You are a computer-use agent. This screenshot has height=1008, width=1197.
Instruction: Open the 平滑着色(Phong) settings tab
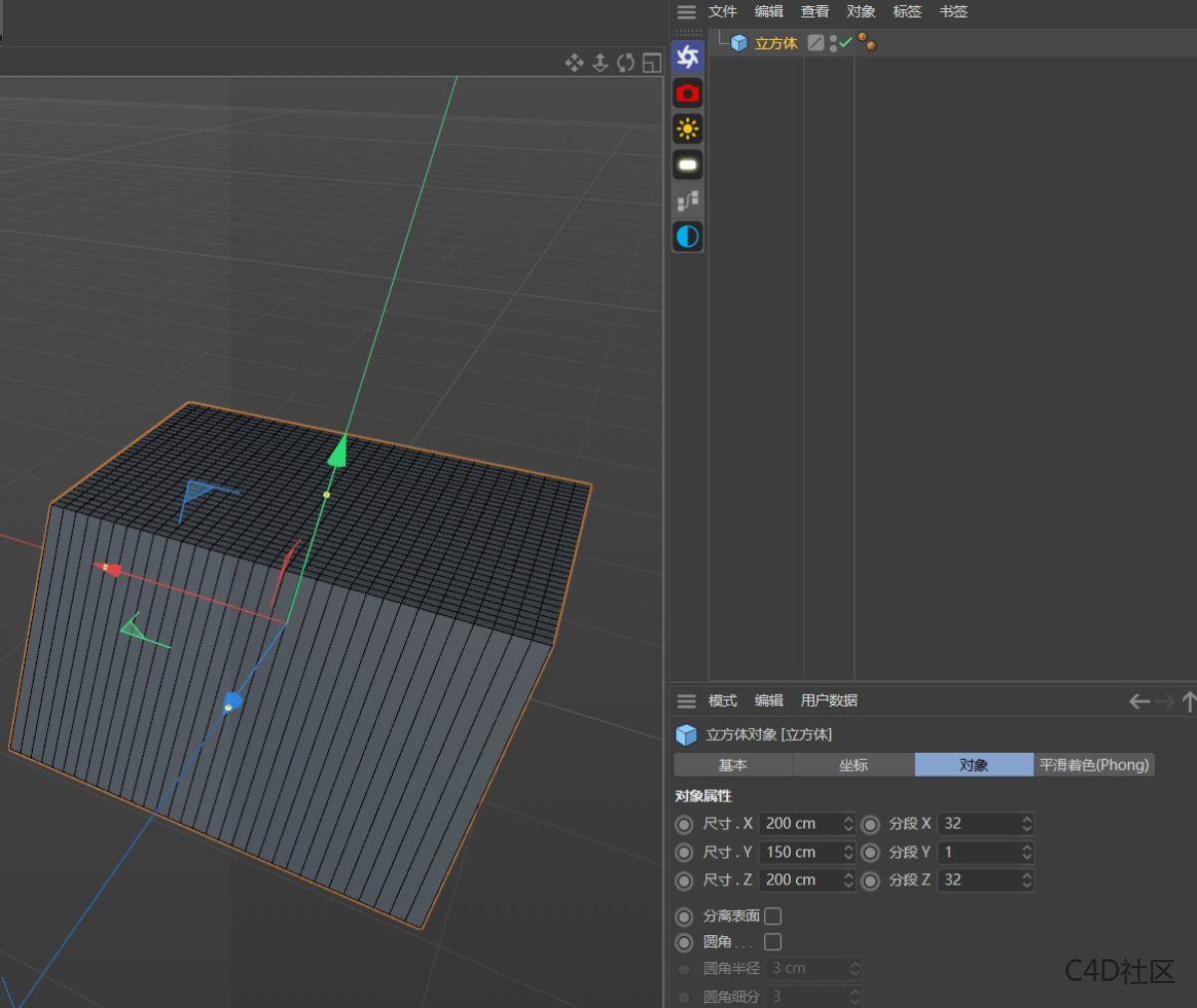pyautogui.click(x=1095, y=765)
